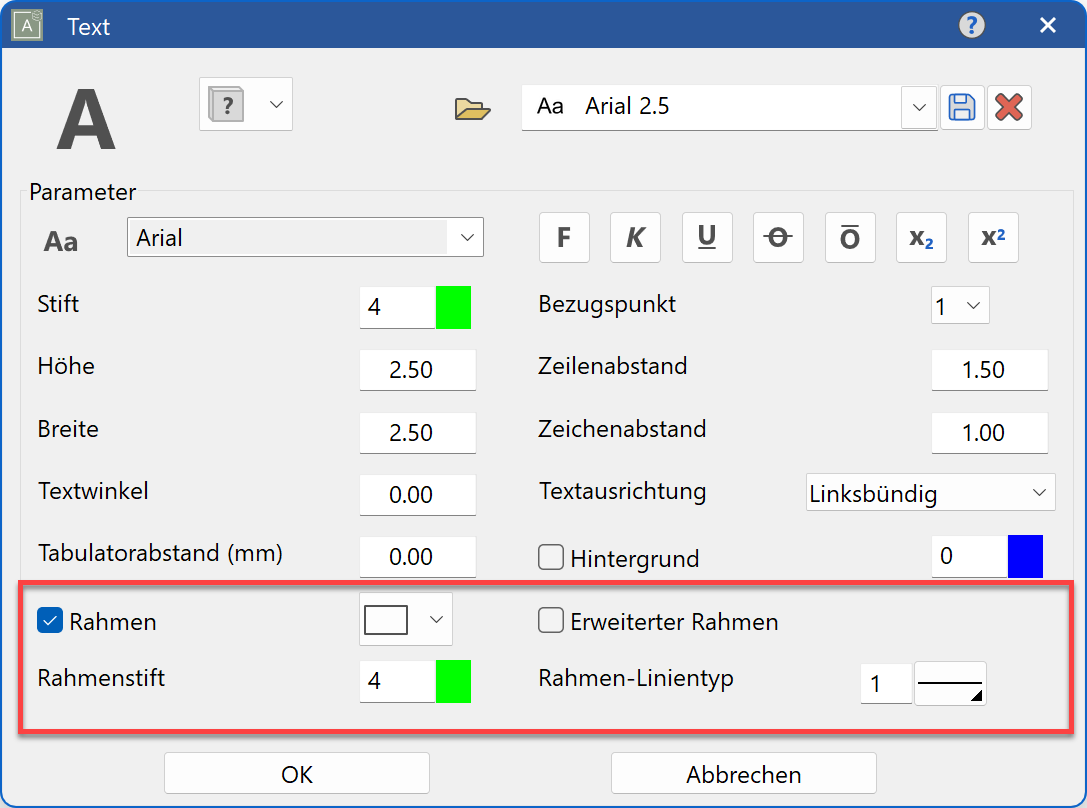
Task: Apply italic formatting via the K icon
Action: tap(636, 237)
